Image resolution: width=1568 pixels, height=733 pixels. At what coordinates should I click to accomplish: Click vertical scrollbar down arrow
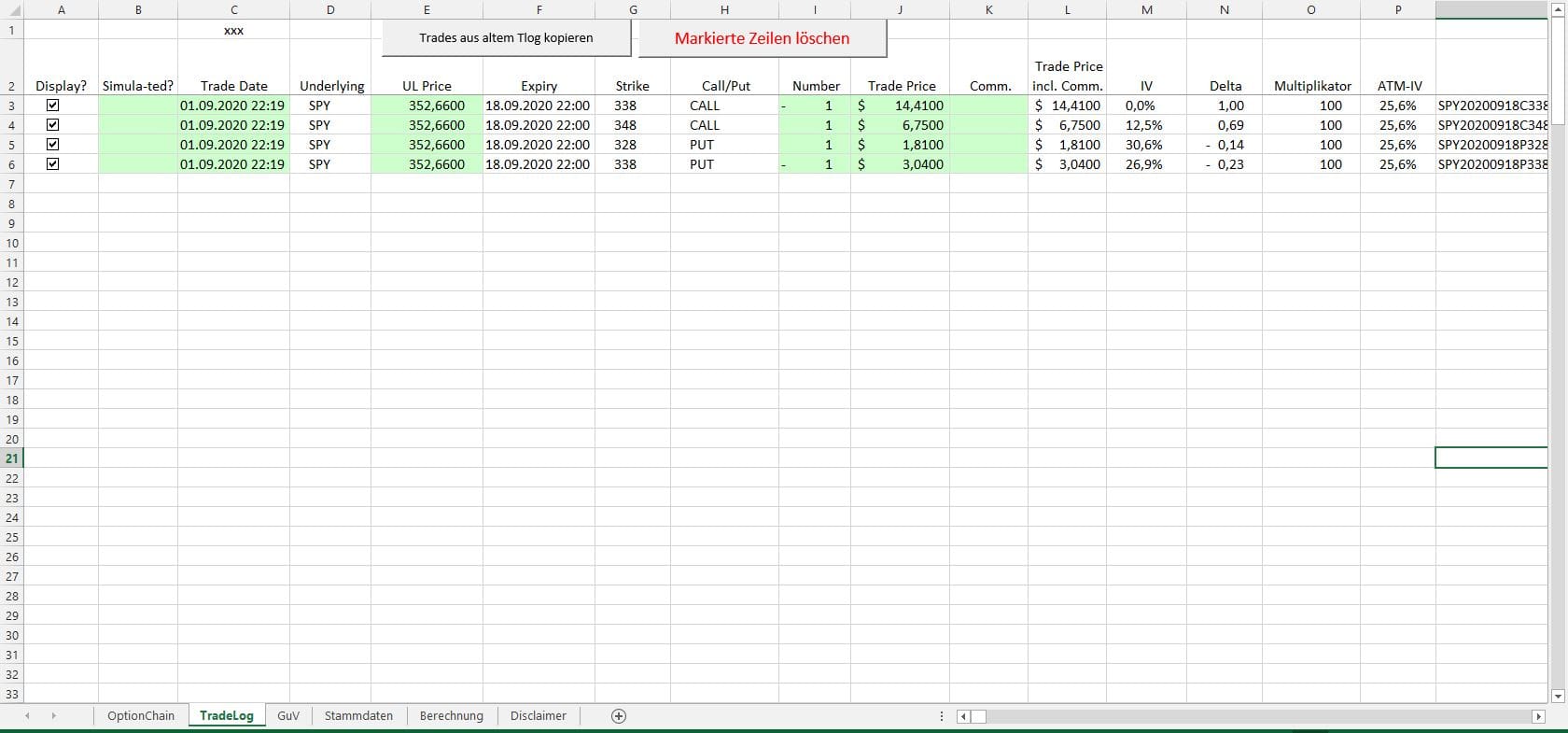click(x=1557, y=696)
